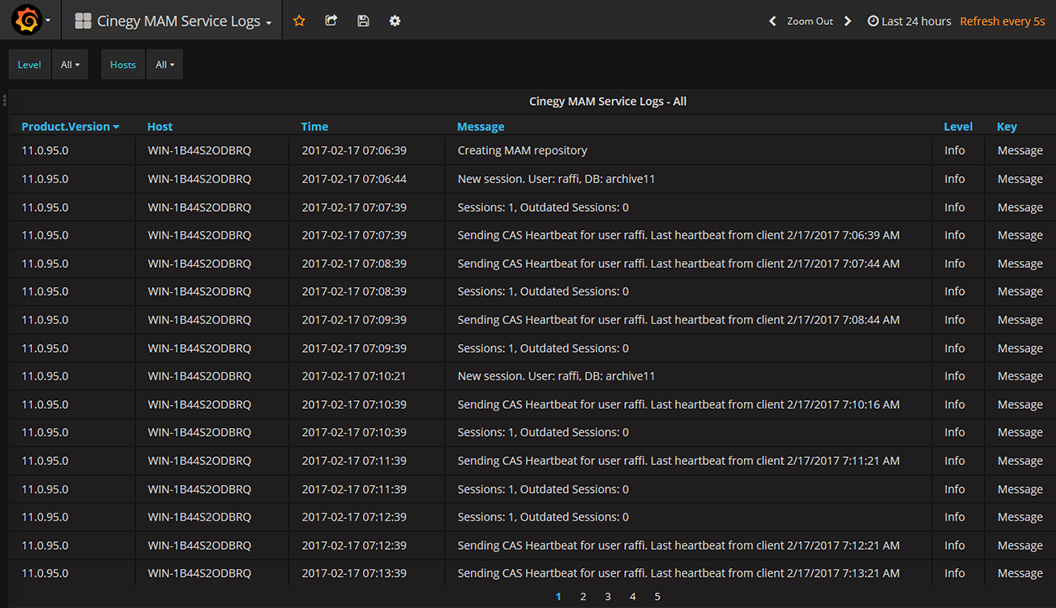Open dashboard settings gear
The image size is (1056, 608).
395,21
